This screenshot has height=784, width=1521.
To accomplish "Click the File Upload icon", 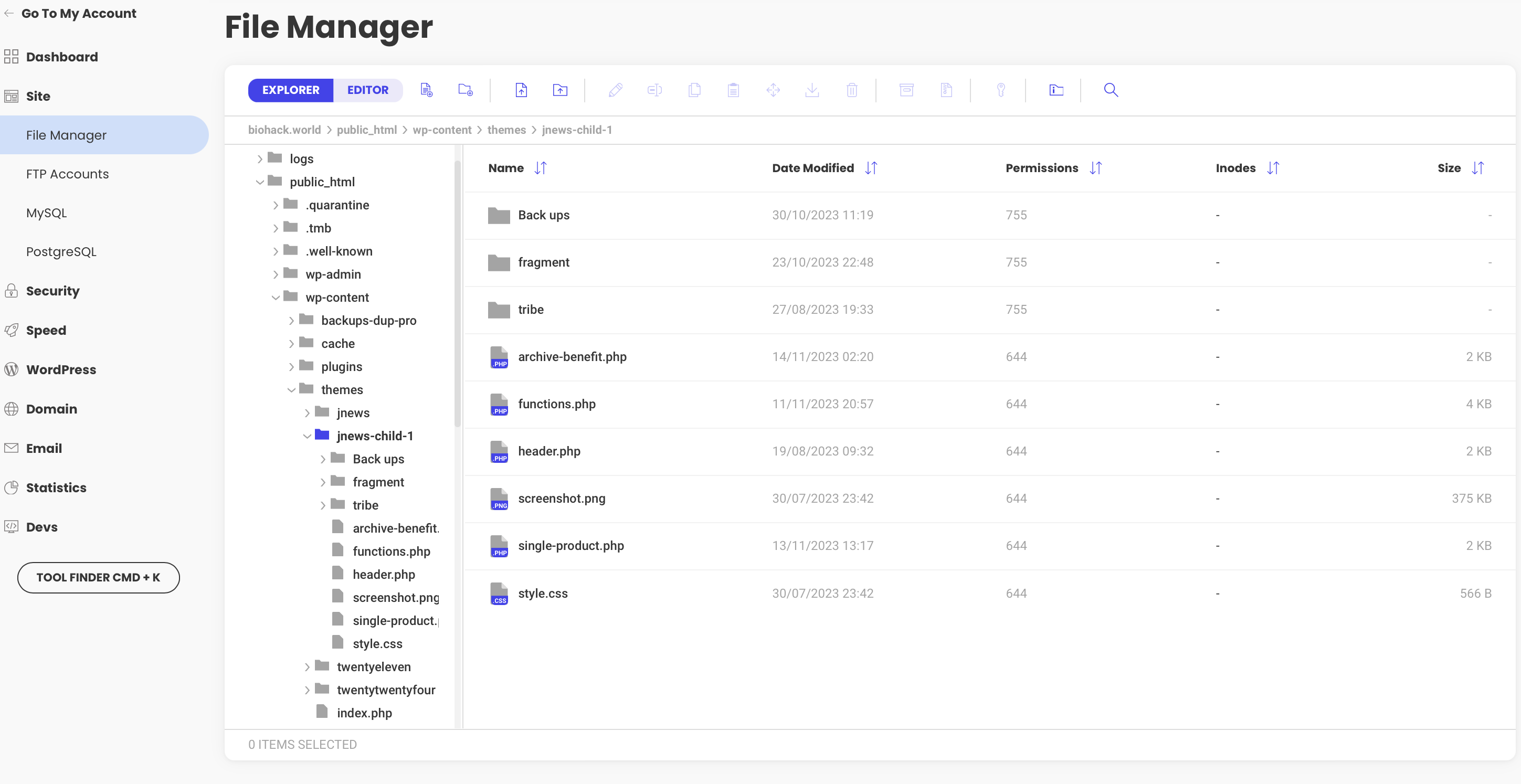I will 521,90.
